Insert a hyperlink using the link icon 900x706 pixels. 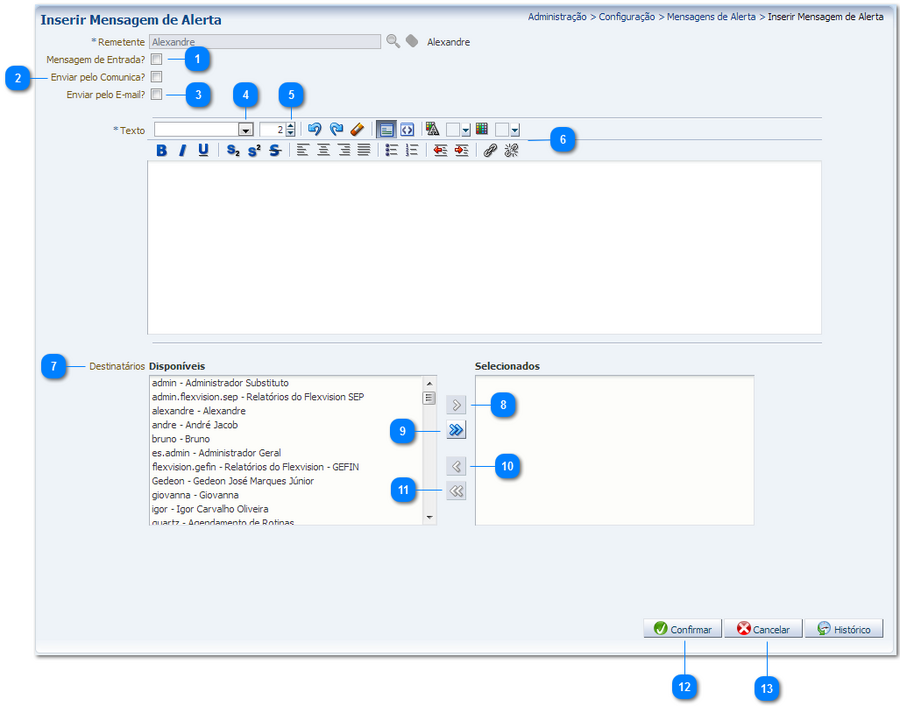490,151
